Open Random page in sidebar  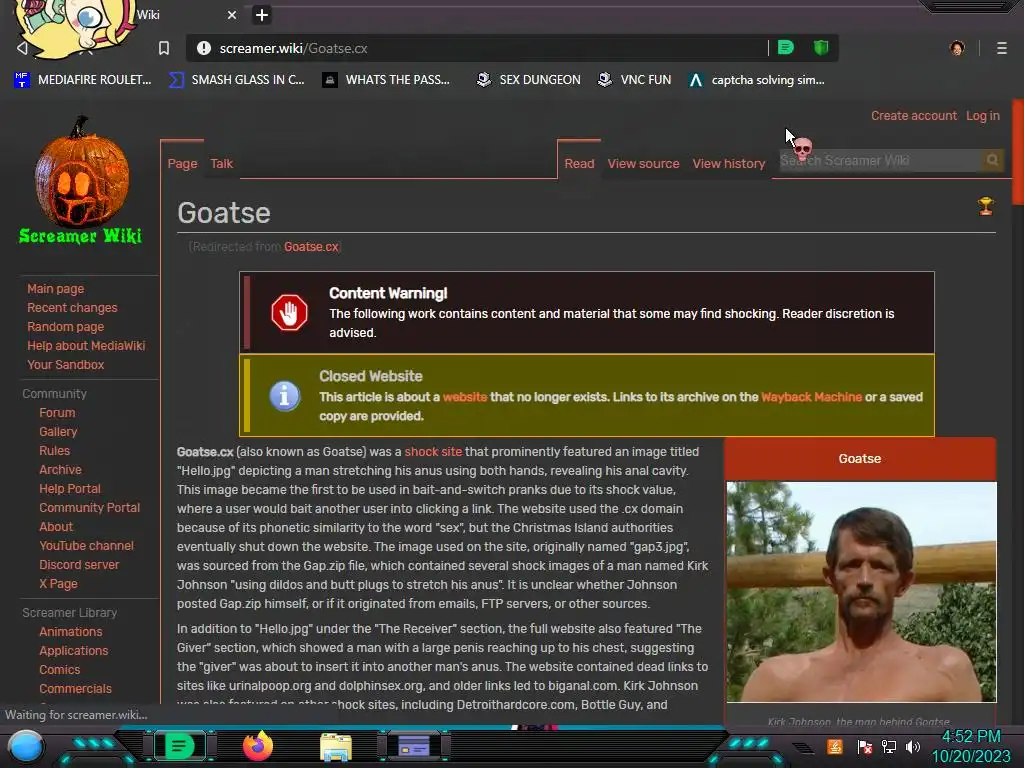click(x=65, y=327)
